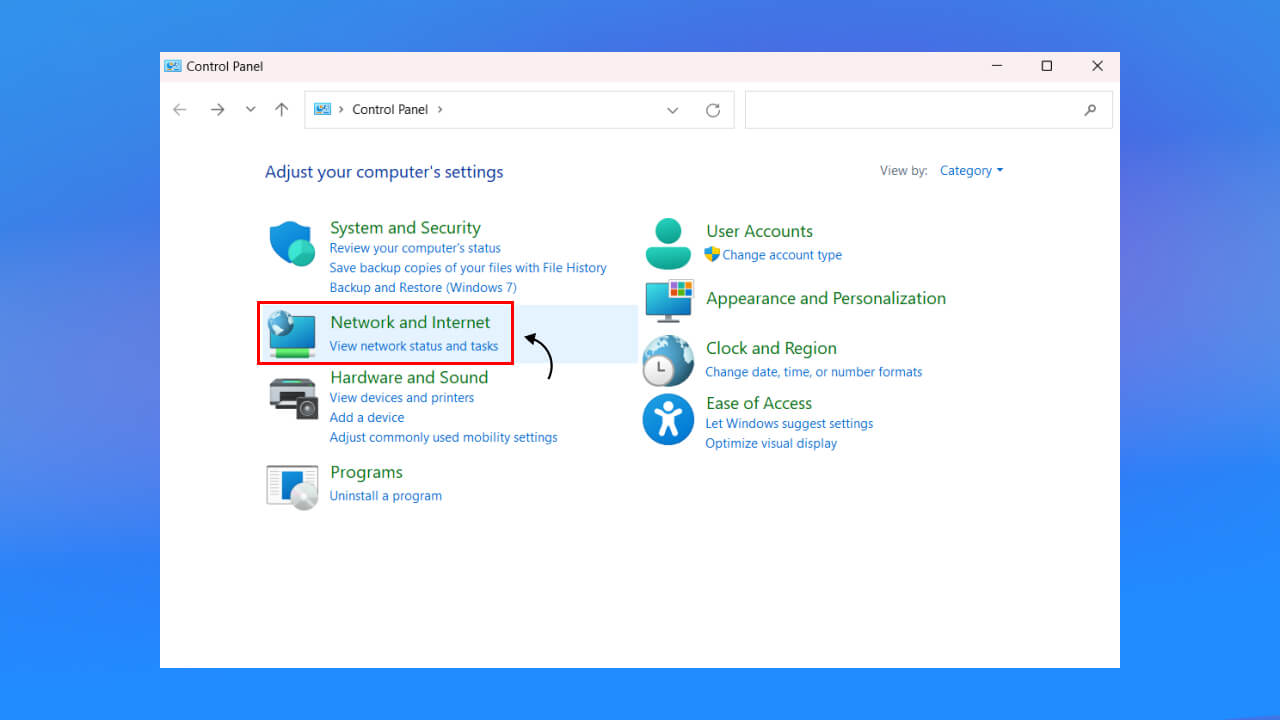This screenshot has height=720, width=1280.
Task: Open the User Accounts heading
Action: tap(759, 231)
